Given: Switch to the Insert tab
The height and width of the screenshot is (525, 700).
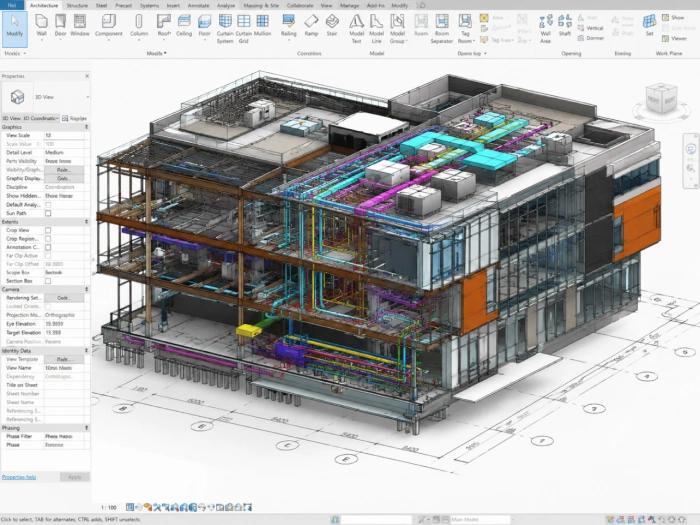Looking at the screenshot, I should coord(173,5).
